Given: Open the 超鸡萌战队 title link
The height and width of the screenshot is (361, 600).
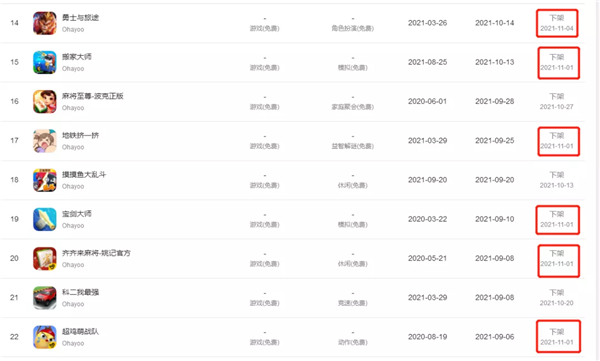Looking at the screenshot, I should 80,332.
